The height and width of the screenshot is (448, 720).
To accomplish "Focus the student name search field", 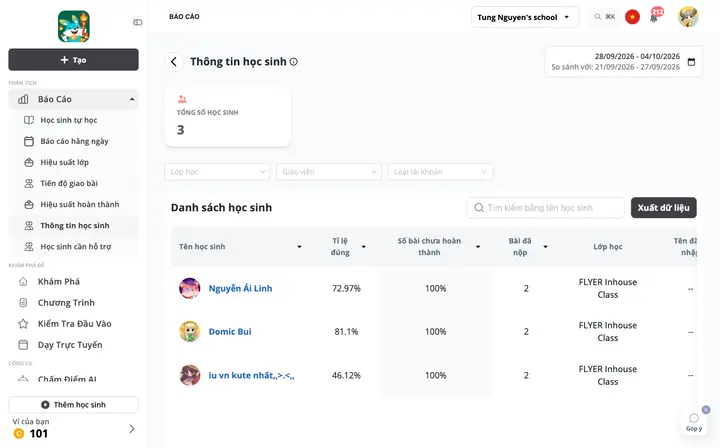I will click(x=545, y=207).
